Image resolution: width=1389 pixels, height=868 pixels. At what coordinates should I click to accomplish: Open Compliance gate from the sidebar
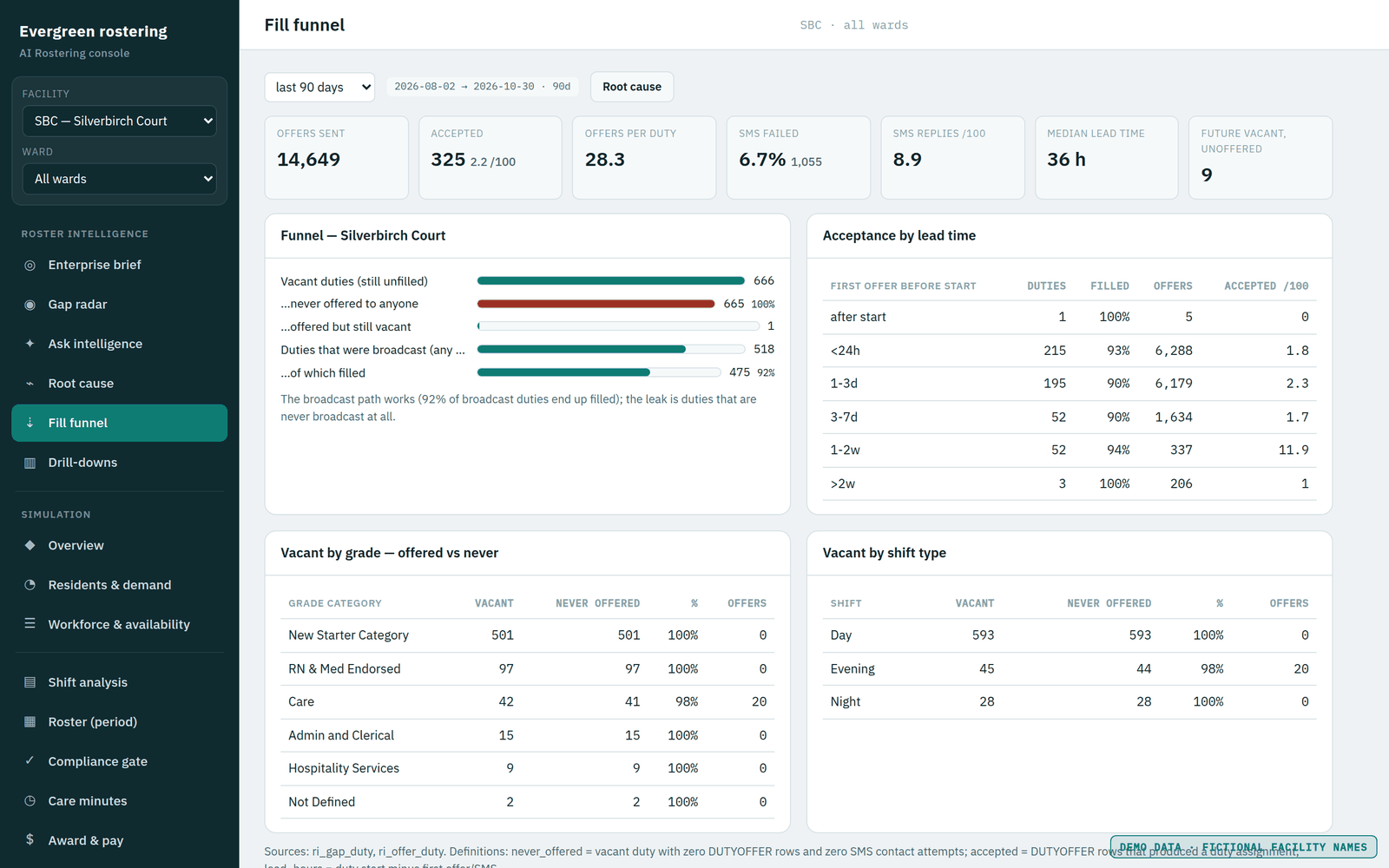(x=120, y=761)
